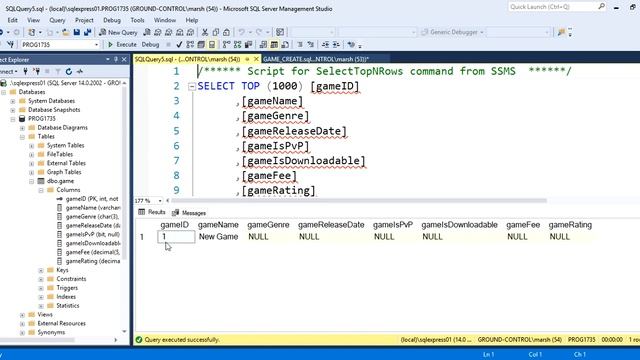The height and width of the screenshot is (360, 640).
Task: Click the Cut scissors icon
Action: [205, 32]
